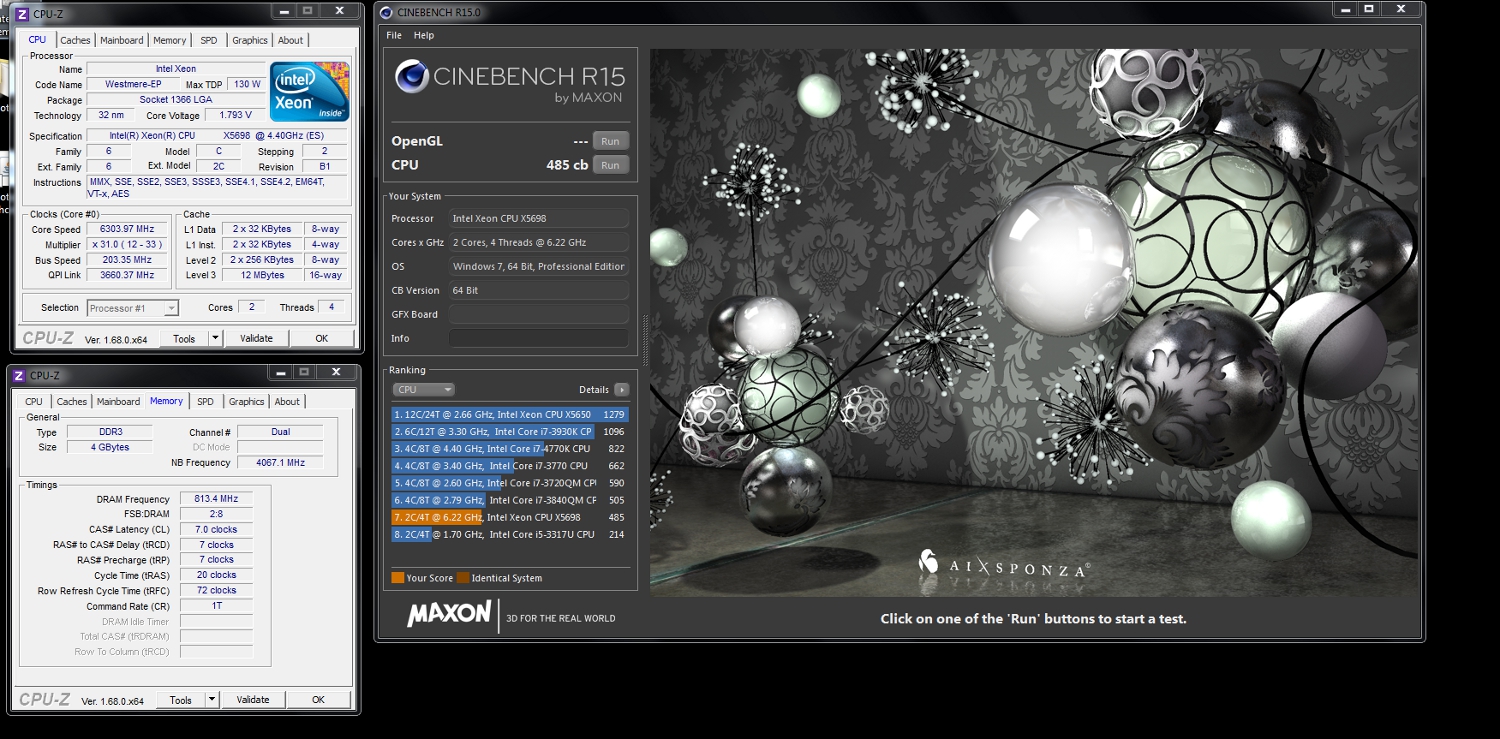Open the Caches tab in top CPU-Z window
Viewport: 1500px width, 739px height.
pyautogui.click(x=75, y=40)
